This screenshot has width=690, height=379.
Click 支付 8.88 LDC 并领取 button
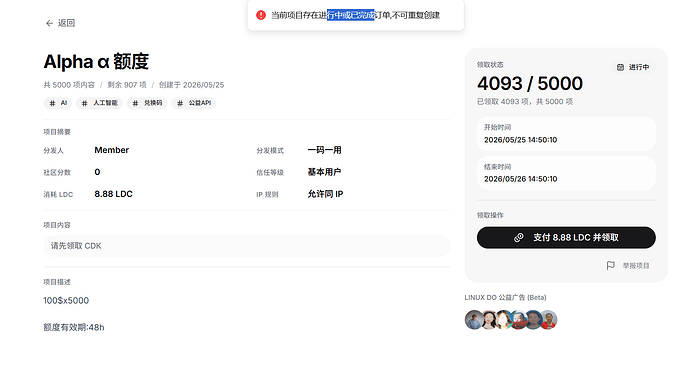coord(566,238)
